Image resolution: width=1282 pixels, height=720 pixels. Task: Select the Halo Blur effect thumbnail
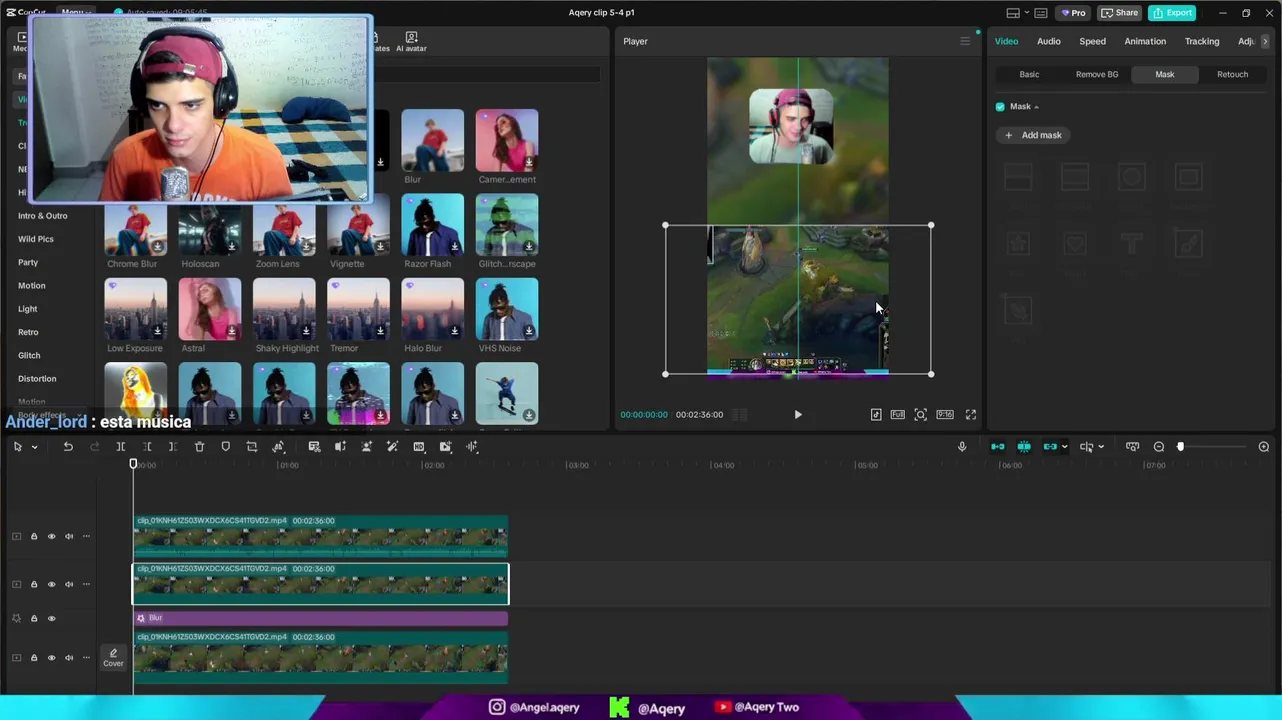click(433, 309)
